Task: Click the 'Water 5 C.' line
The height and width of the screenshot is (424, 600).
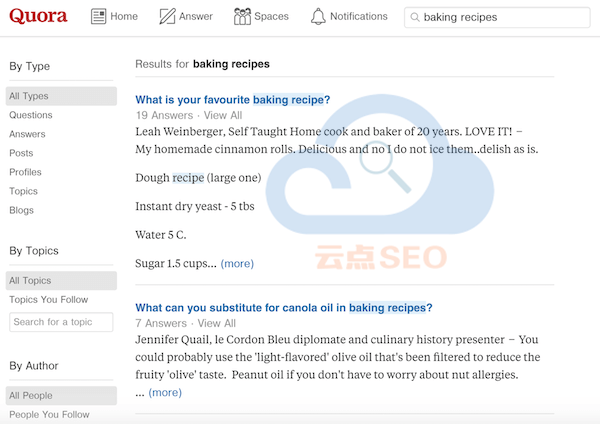Action: point(161,235)
